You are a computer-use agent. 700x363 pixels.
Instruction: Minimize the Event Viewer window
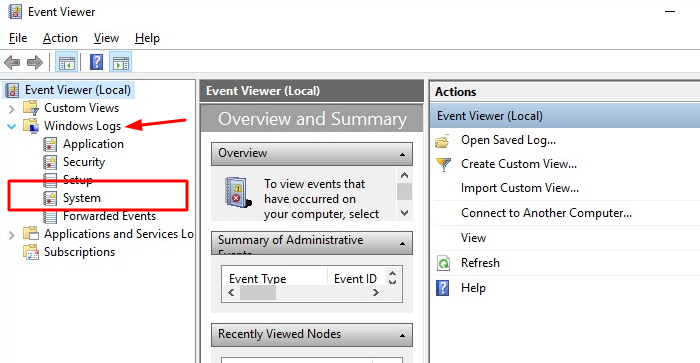tap(670, 12)
